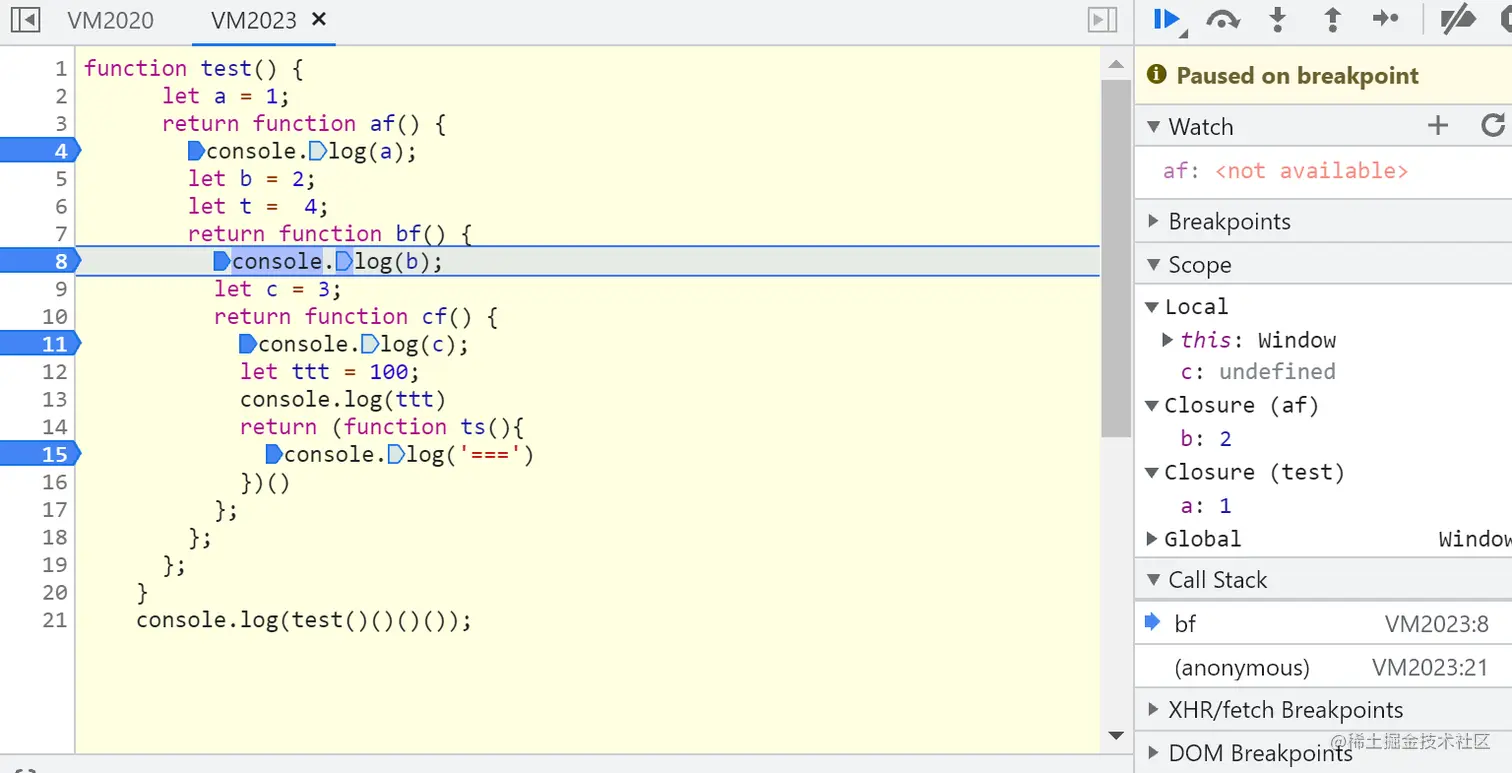Step into the next function call
1512x773 pixels.
pyautogui.click(x=1277, y=20)
